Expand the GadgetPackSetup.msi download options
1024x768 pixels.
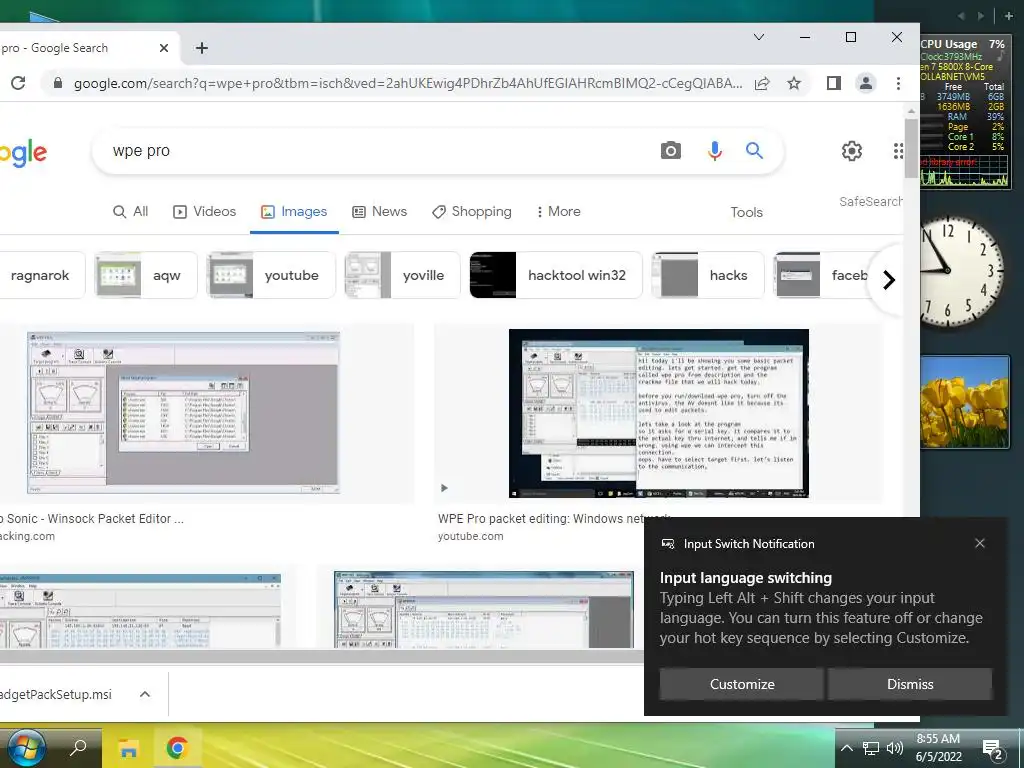pyautogui.click(x=145, y=694)
